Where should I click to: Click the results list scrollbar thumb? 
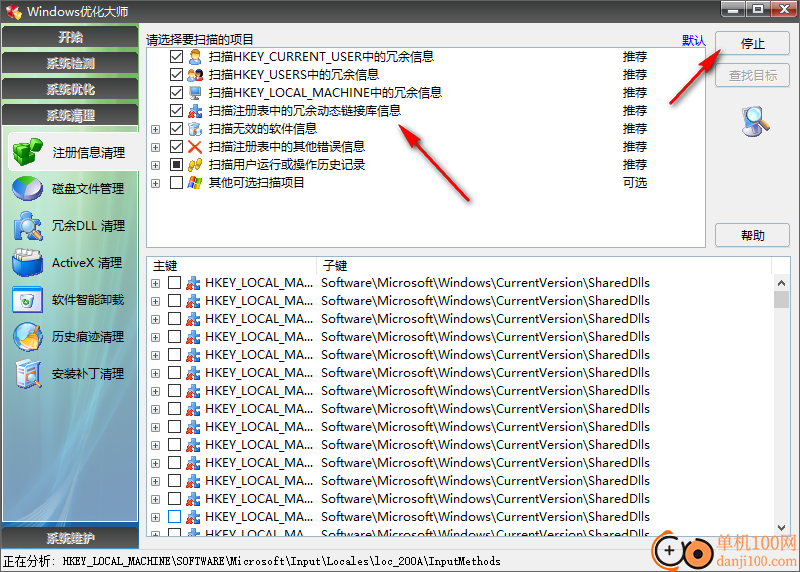point(781,300)
